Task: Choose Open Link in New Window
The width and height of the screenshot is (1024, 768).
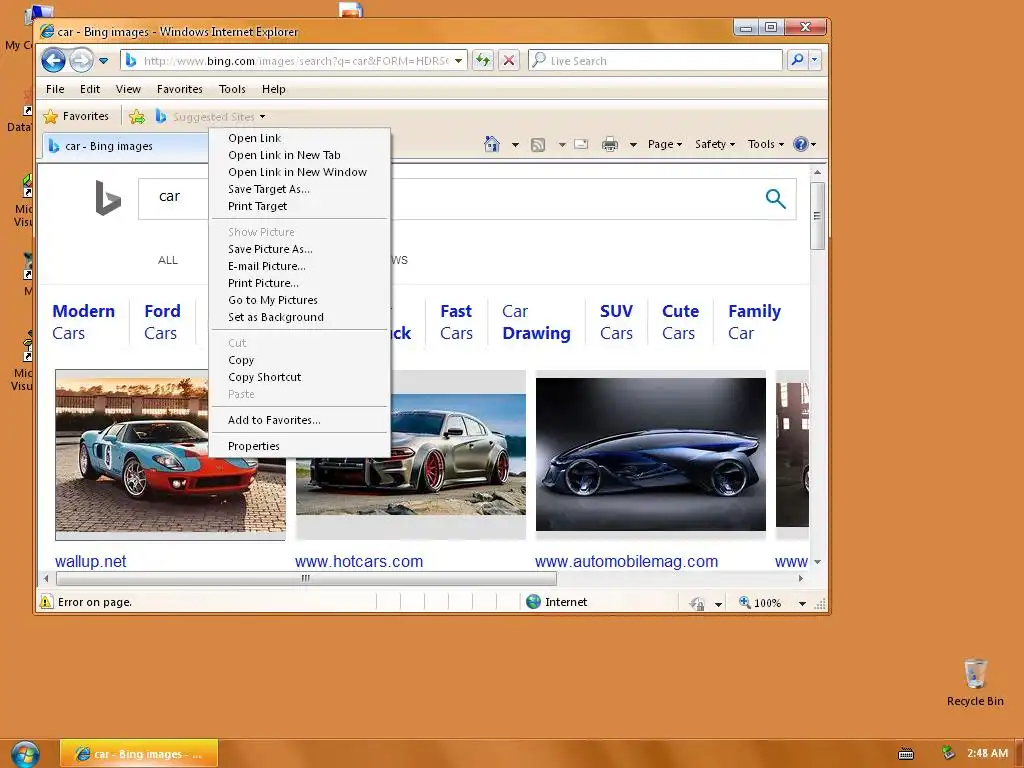Action: pyautogui.click(x=299, y=172)
